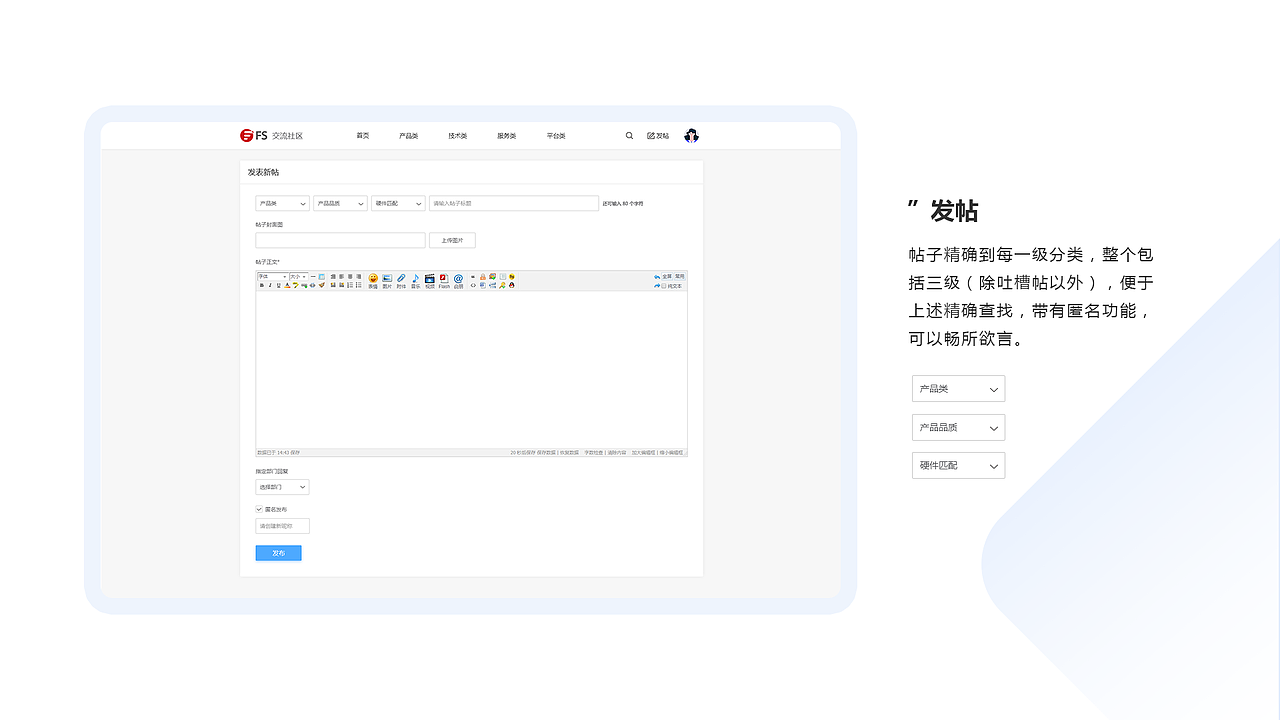The image size is (1280, 720).
Task: Insert an image with the 图片 toolbar icon
Action: click(386, 279)
